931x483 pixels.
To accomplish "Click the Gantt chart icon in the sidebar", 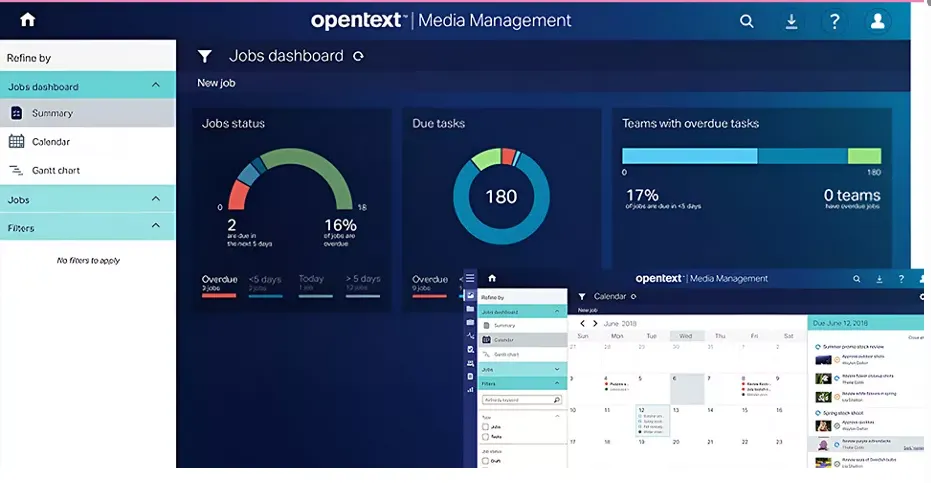I will pos(17,170).
